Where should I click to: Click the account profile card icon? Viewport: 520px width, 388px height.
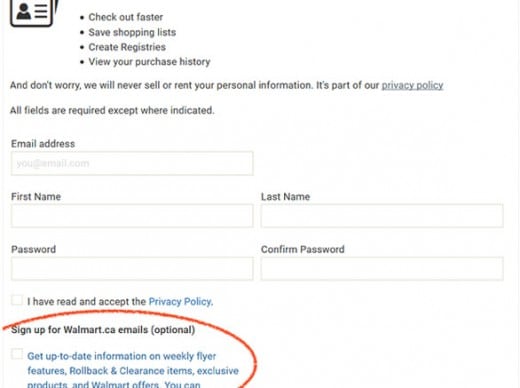pos(34,13)
